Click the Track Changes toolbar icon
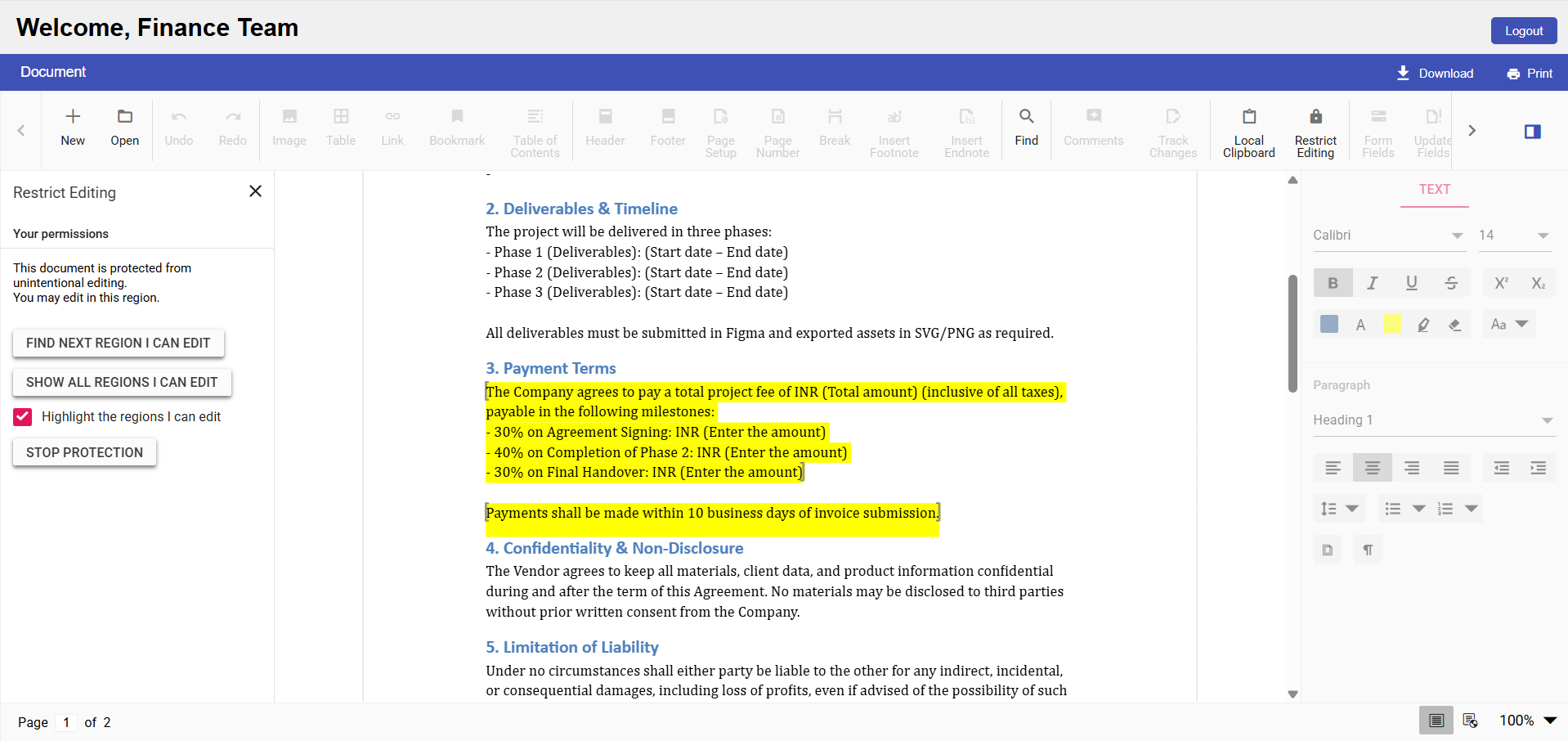The height and width of the screenshot is (741, 1568). coord(1173,132)
